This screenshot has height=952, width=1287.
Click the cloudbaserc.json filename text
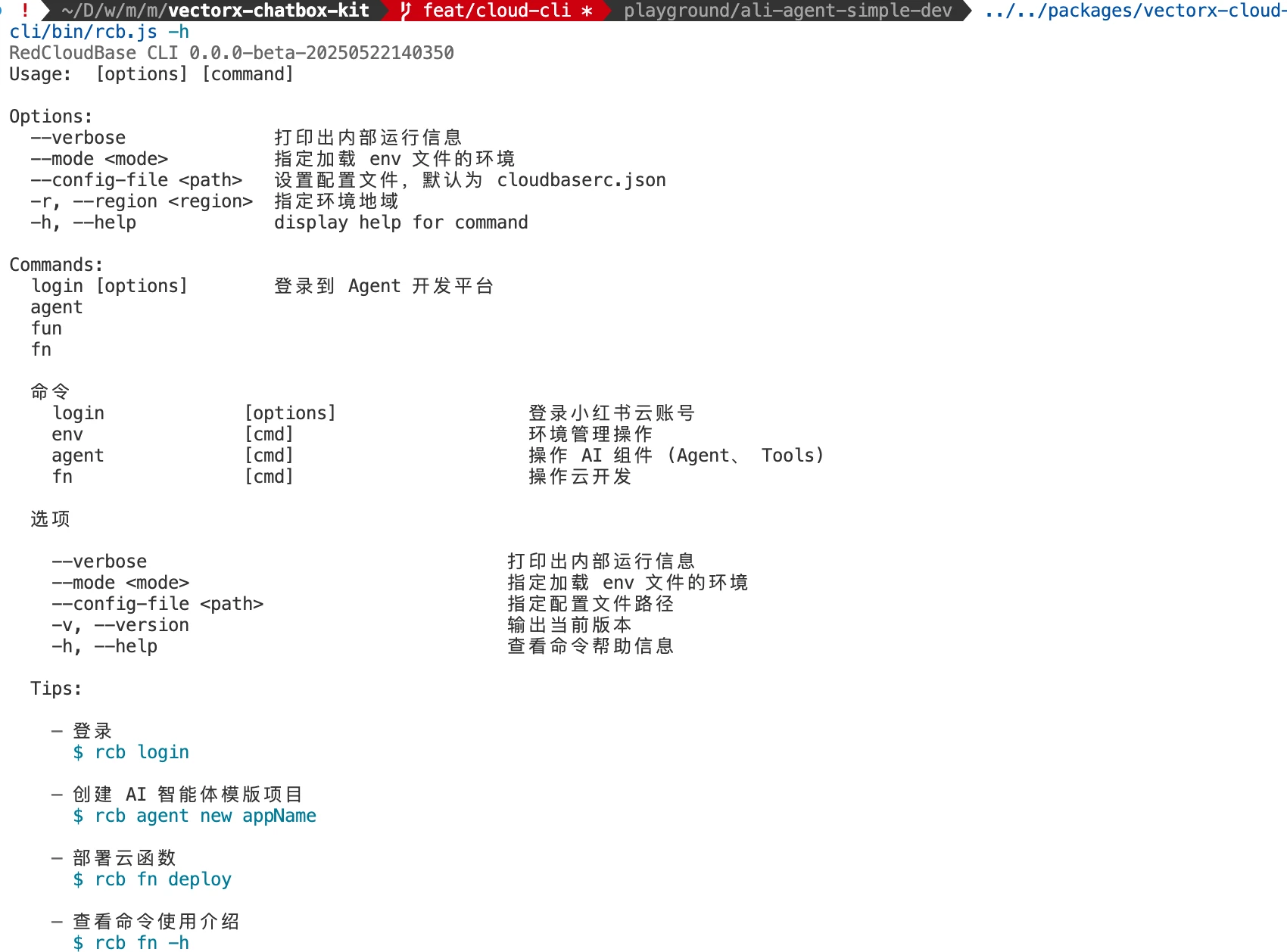click(581, 180)
